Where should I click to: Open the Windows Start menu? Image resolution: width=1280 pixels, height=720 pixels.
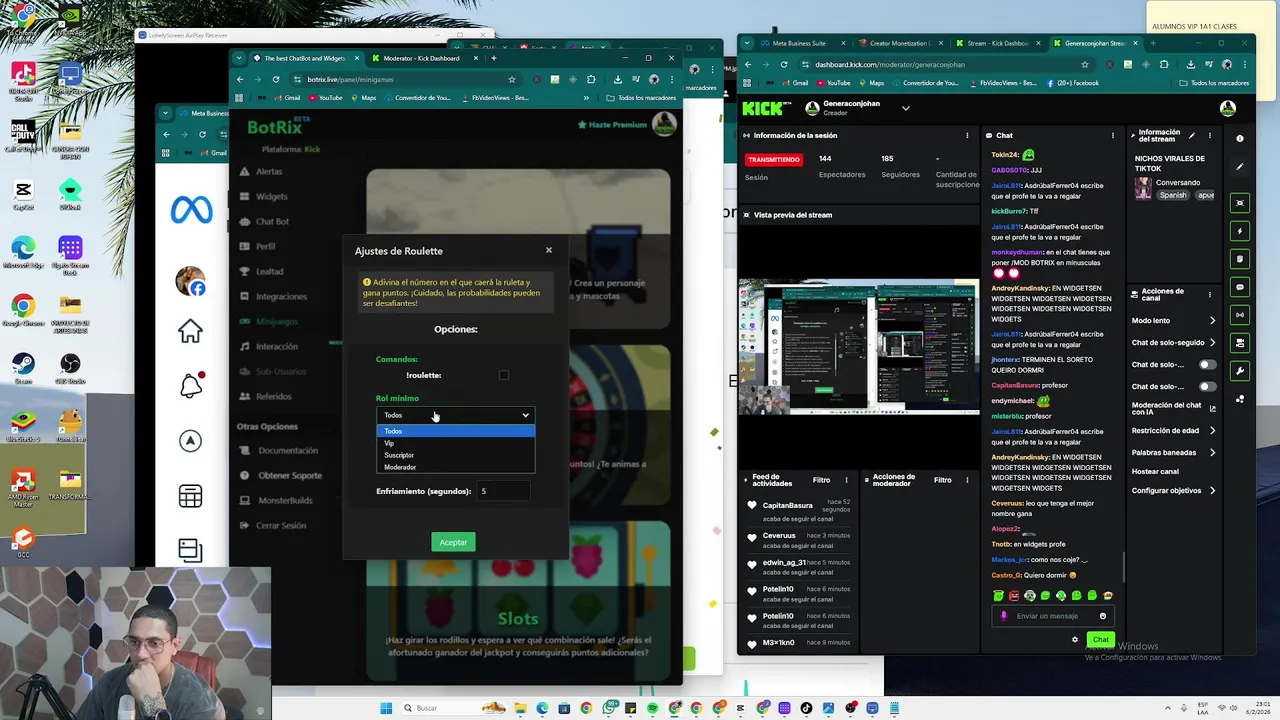pyautogui.click(x=386, y=708)
